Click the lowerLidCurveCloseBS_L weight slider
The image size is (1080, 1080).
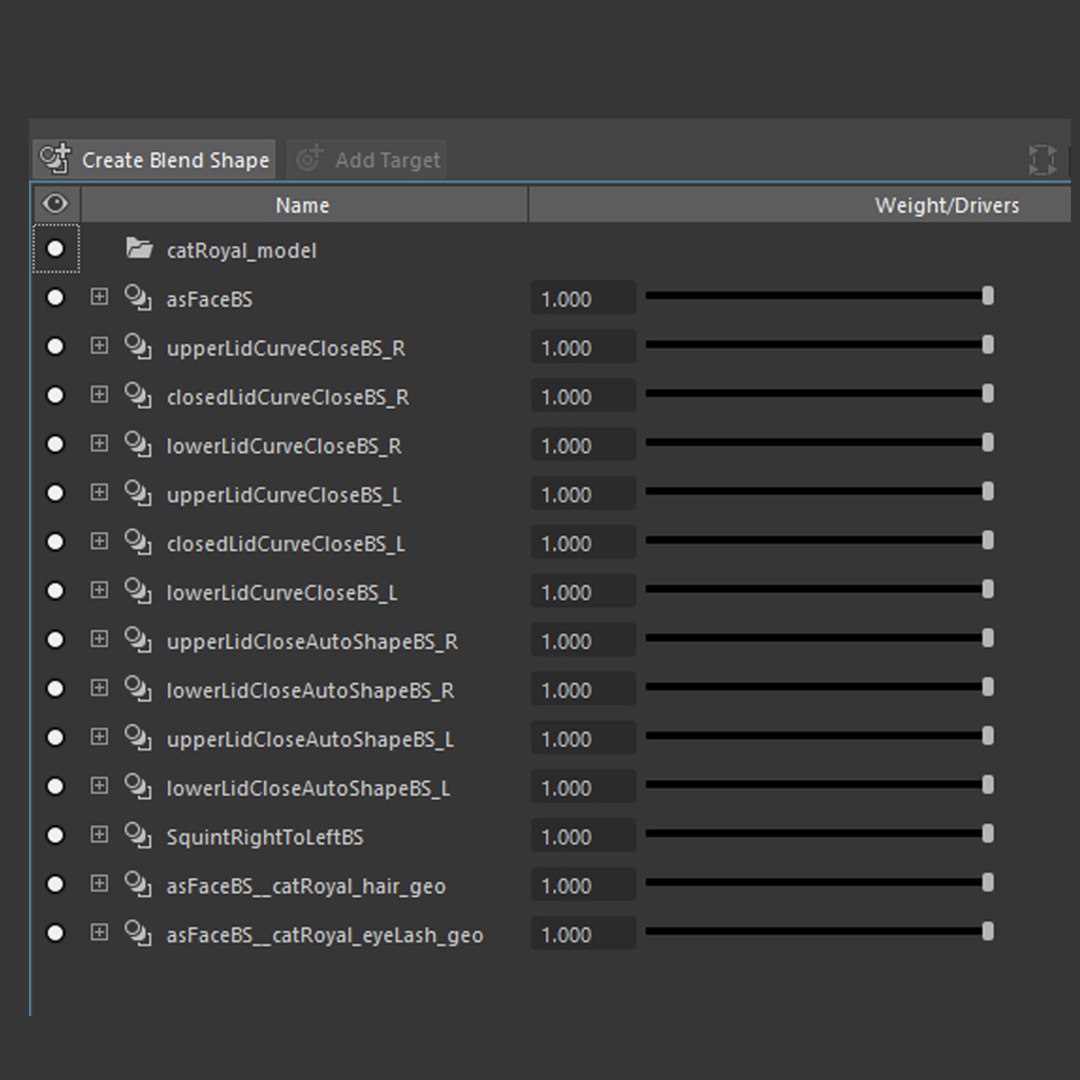click(x=819, y=590)
